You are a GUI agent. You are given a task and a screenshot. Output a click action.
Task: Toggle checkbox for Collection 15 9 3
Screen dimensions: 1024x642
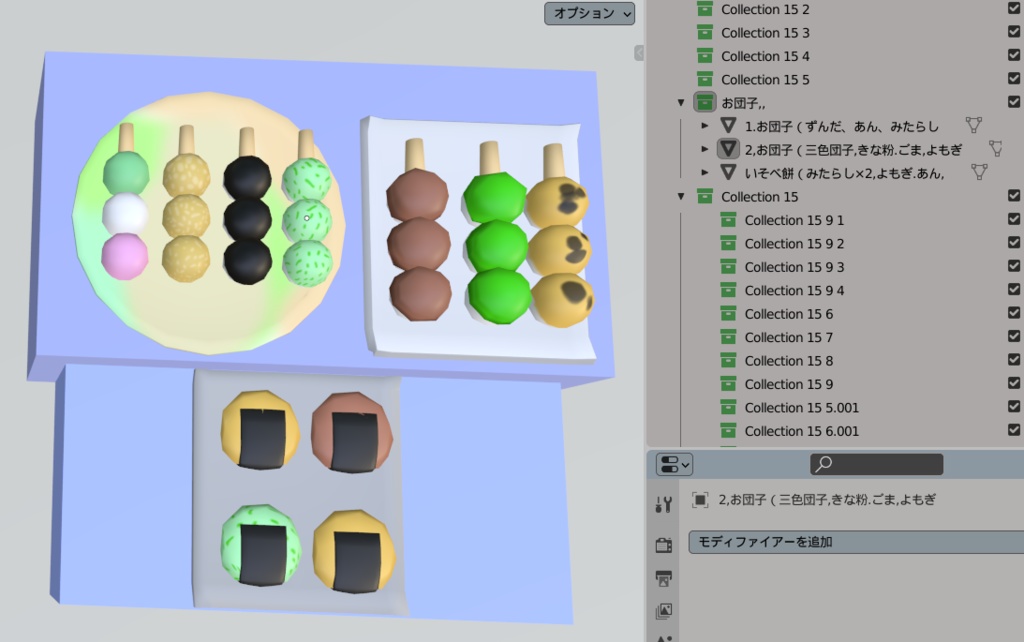click(1014, 266)
